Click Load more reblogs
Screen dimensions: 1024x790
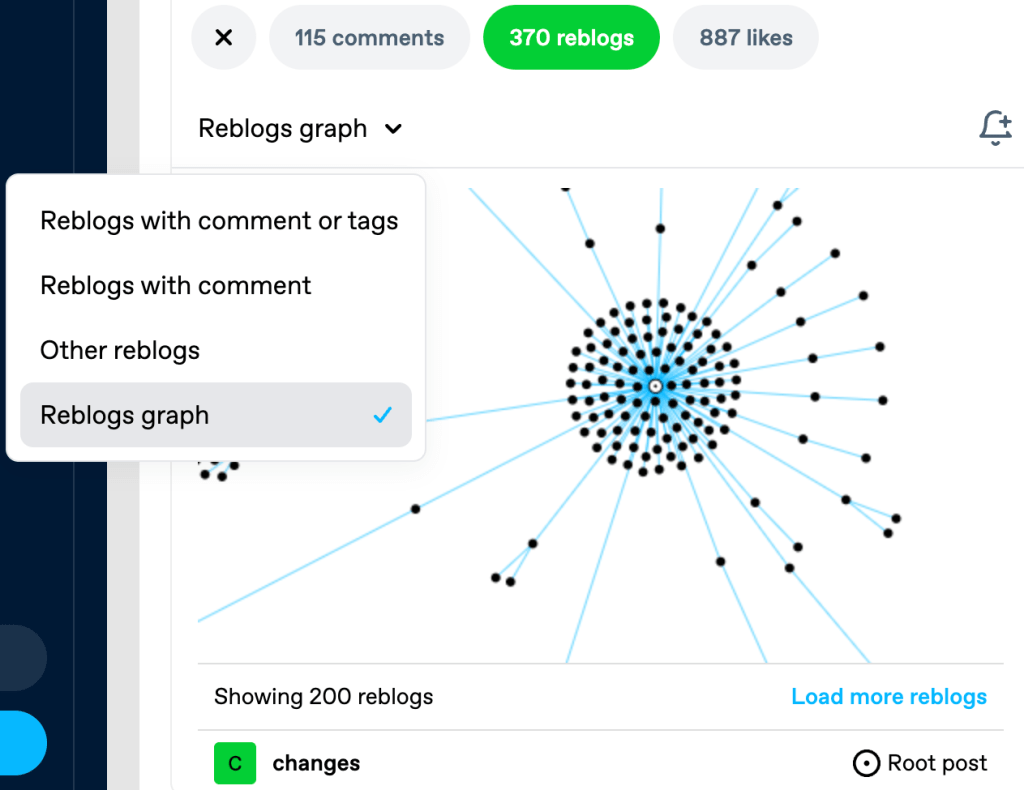point(888,696)
